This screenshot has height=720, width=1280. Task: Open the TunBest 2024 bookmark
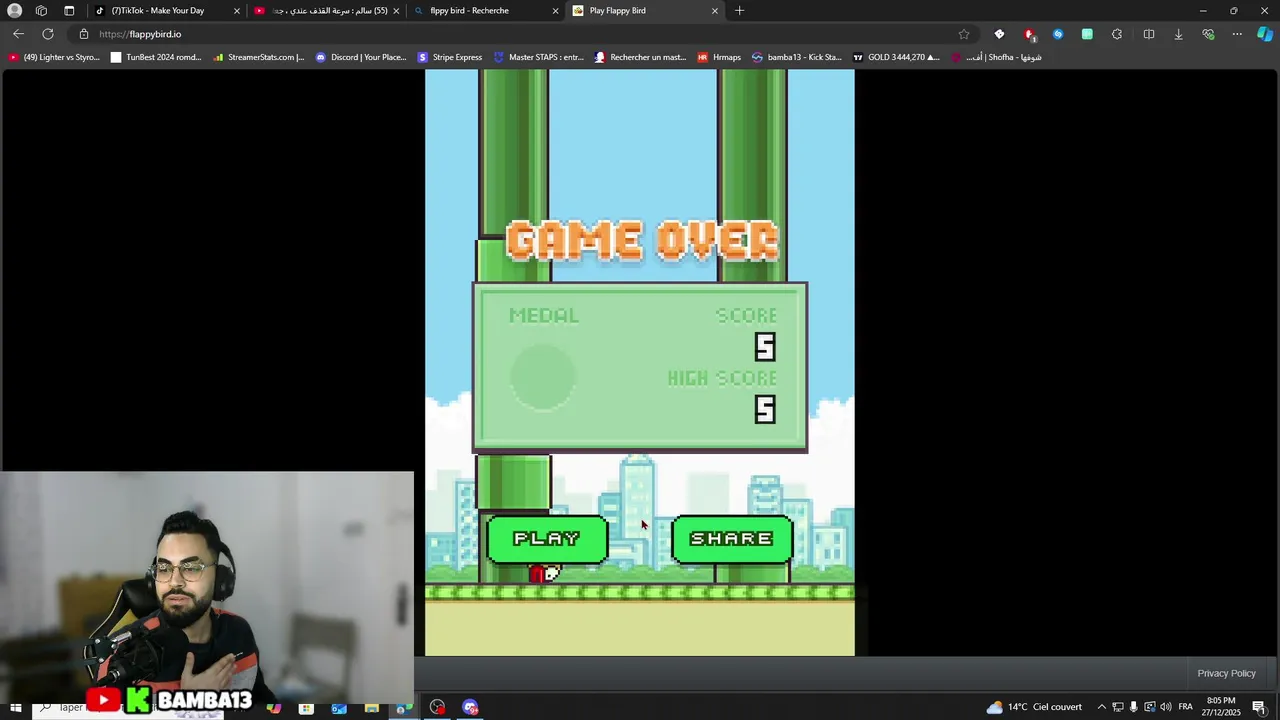point(156,57)
